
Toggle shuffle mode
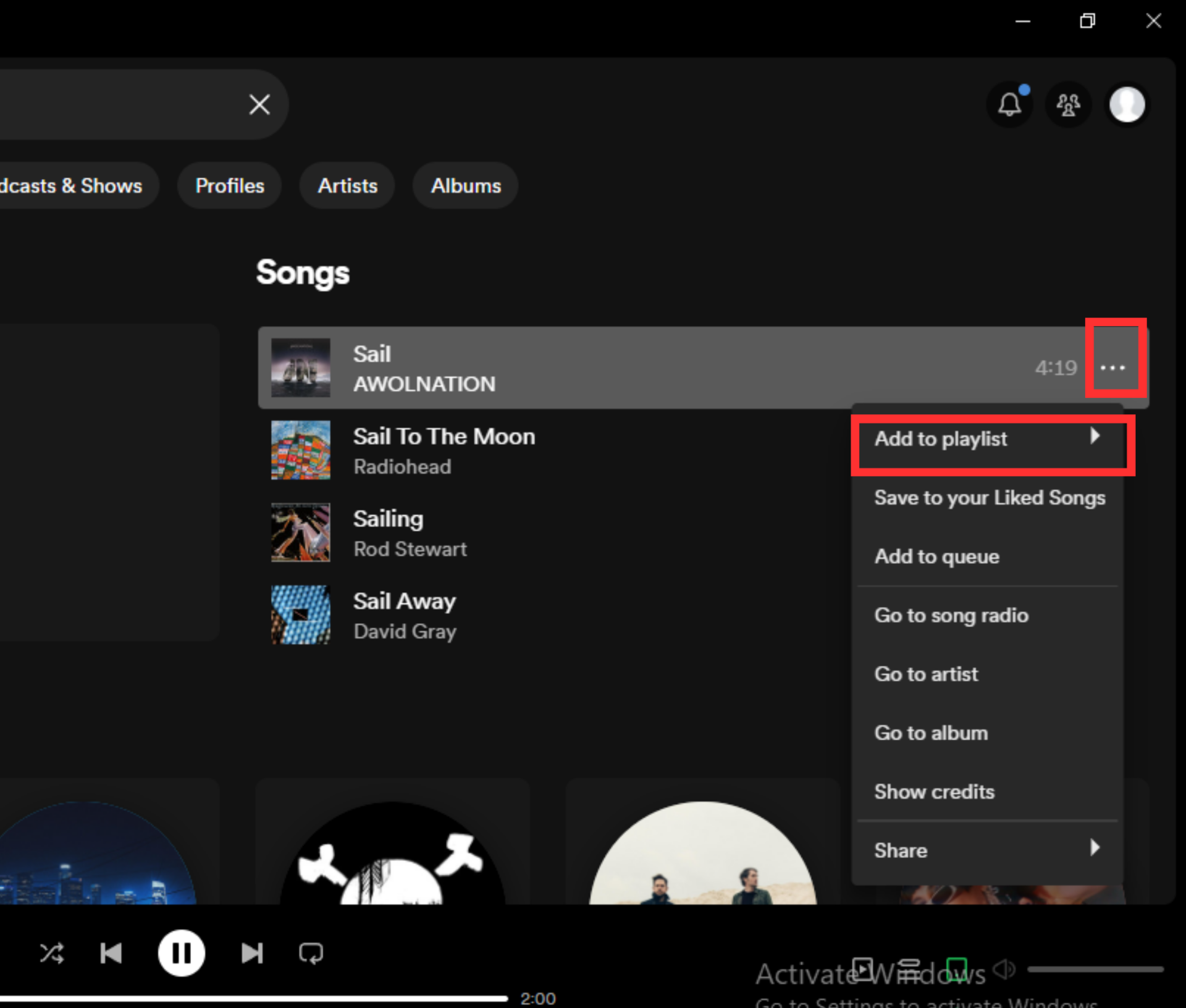pos(52,953)
